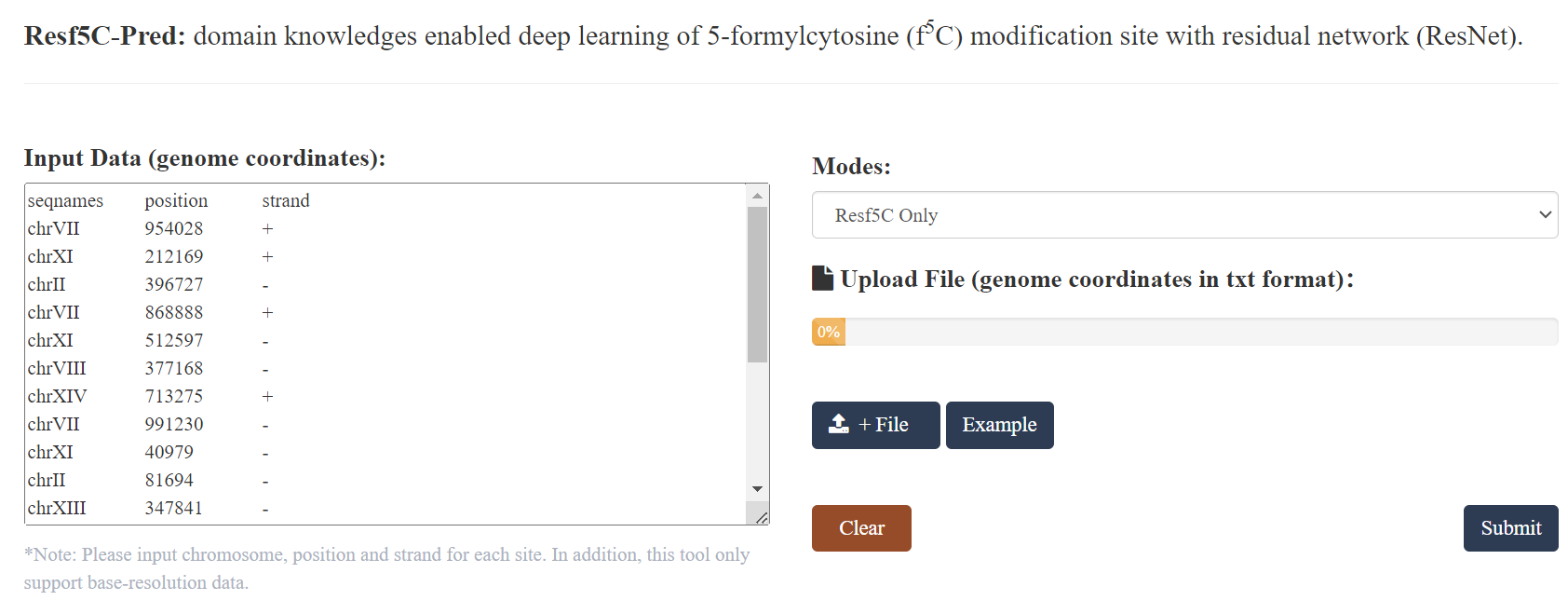
Task: Click the Resf5C-Pred title text
Action: 104,35
